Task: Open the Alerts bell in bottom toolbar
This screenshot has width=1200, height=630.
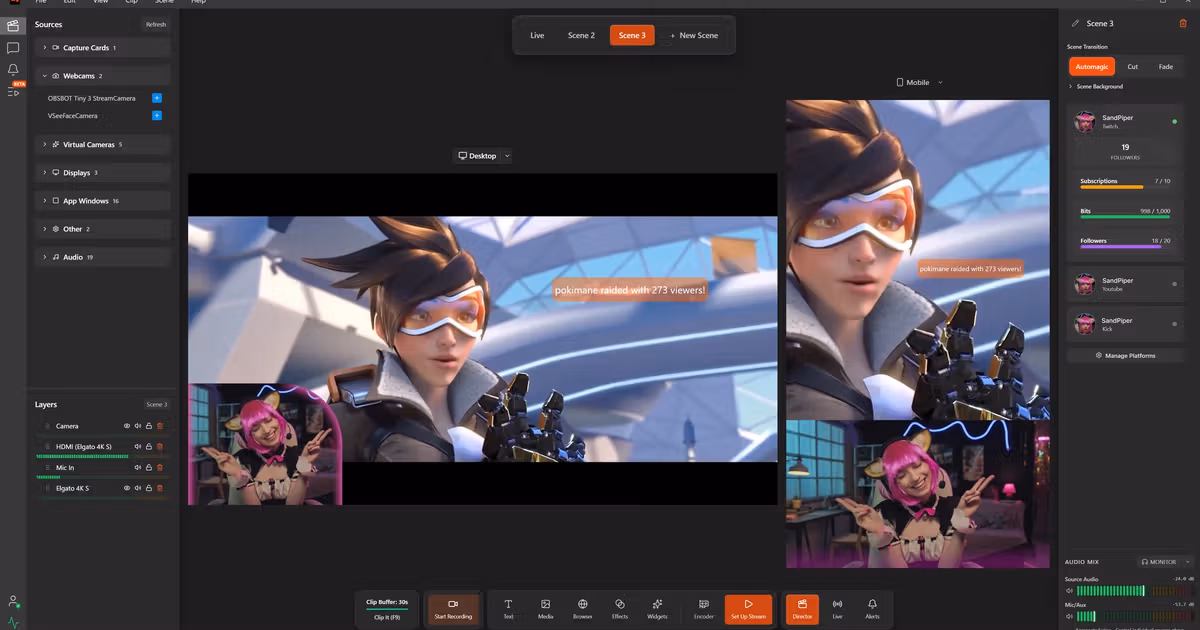Action: tap(873, 609)
